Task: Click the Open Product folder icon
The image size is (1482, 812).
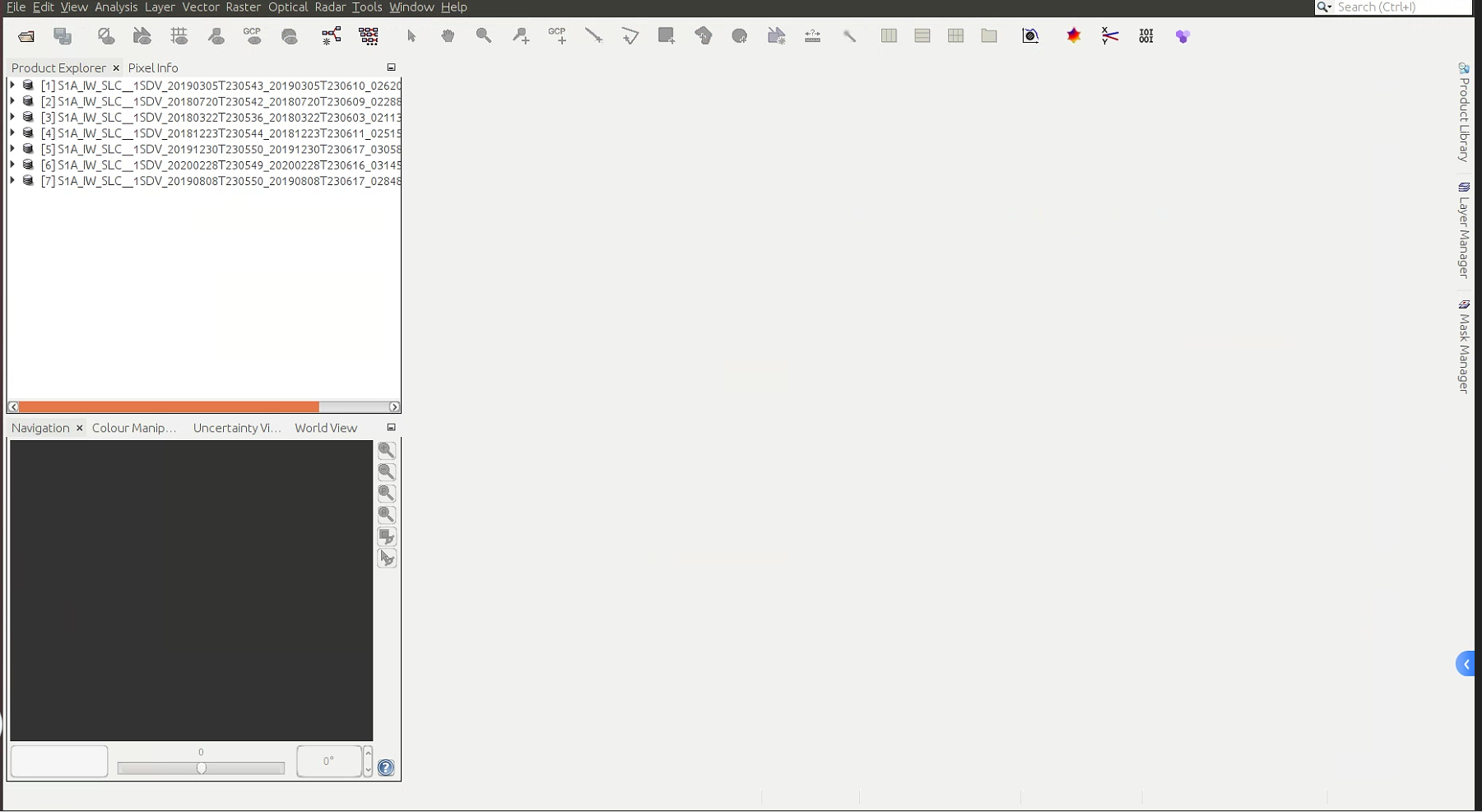Action: (26, 36)
